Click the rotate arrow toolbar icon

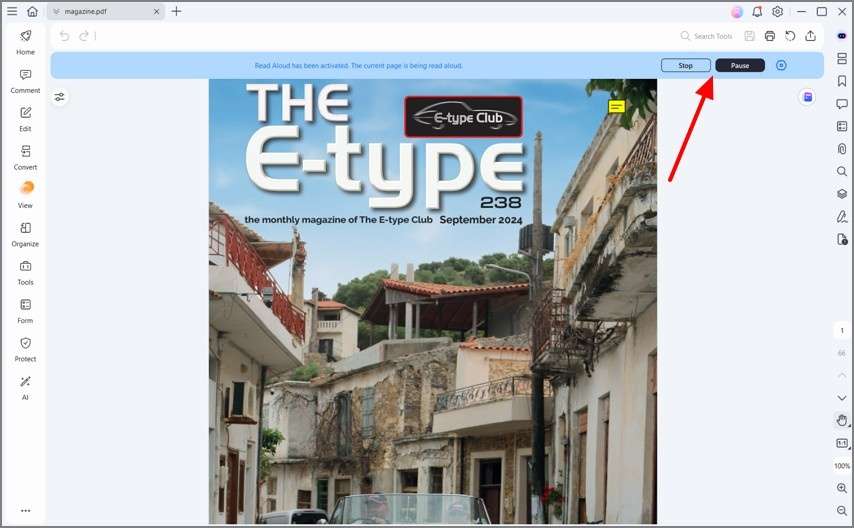coord(790,36)
